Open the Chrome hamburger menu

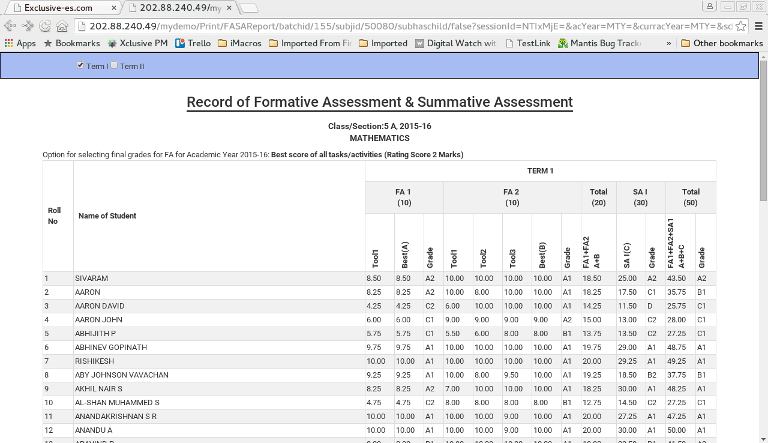[758, 25]
